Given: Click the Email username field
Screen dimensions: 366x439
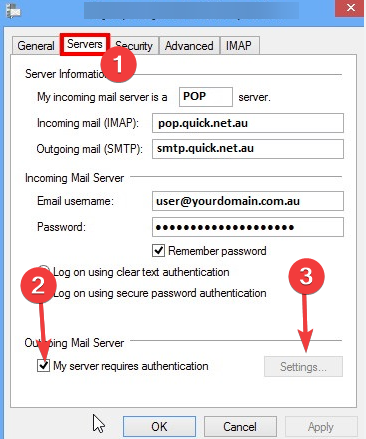Looking at the screenshot, I should click(x=248, y=201).
